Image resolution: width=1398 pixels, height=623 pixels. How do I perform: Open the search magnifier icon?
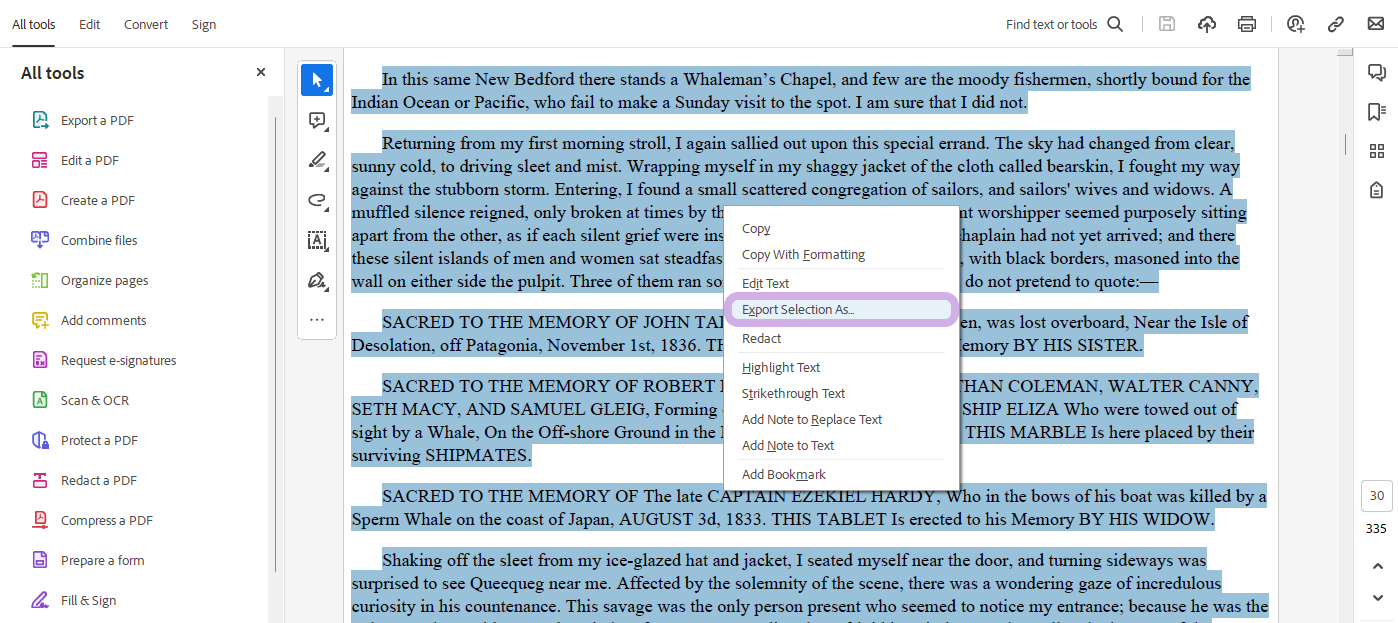[x=1115, y=24]
